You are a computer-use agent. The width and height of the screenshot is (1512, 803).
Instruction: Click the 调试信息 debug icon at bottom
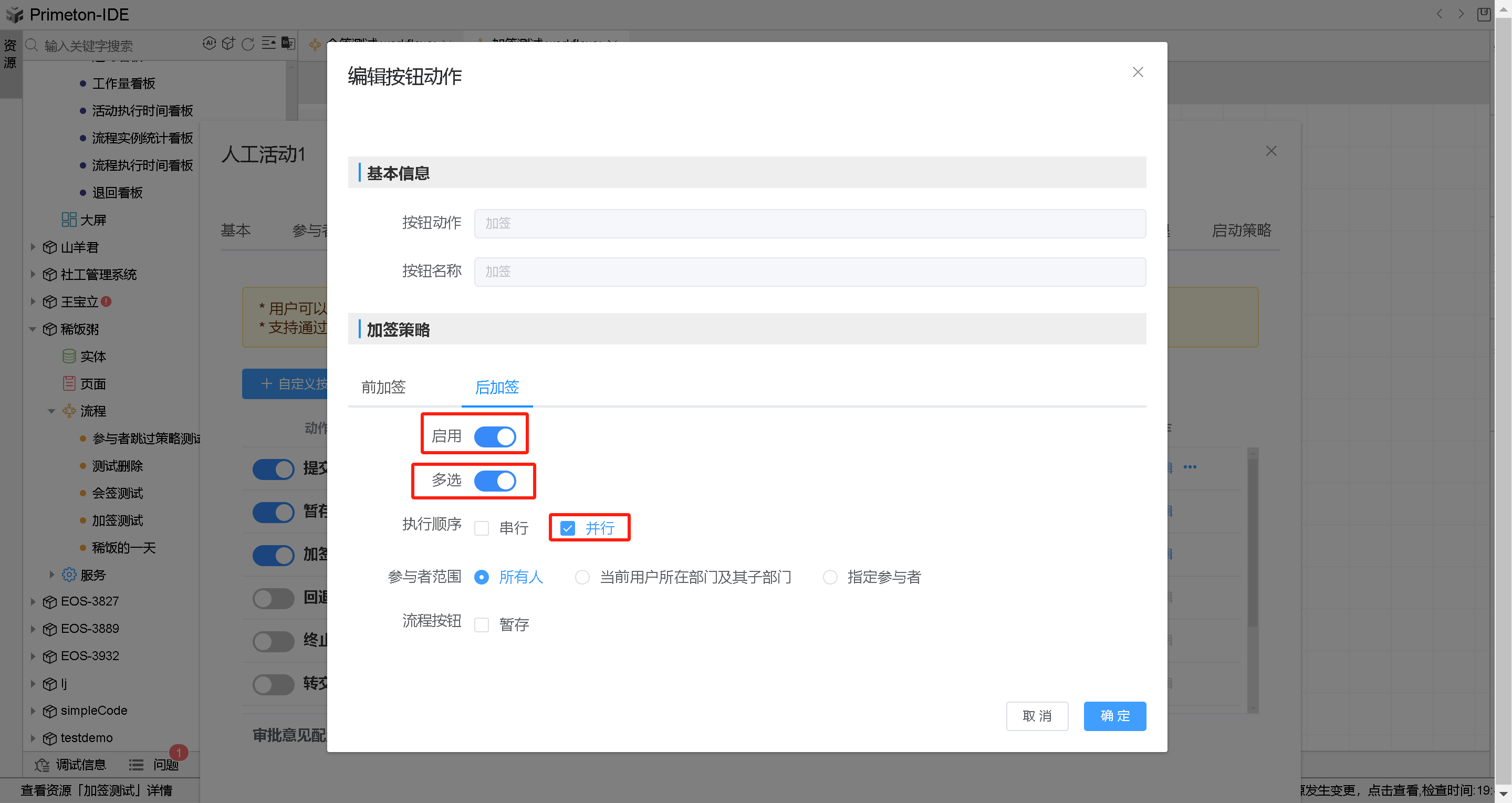pyautogui.click(x=41, y=765)
